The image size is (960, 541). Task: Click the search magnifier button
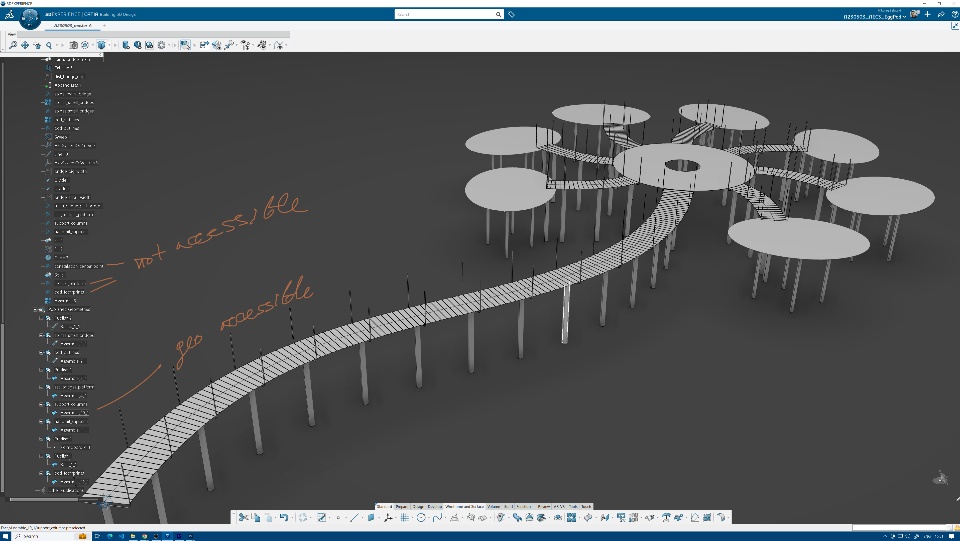point(498,14)
